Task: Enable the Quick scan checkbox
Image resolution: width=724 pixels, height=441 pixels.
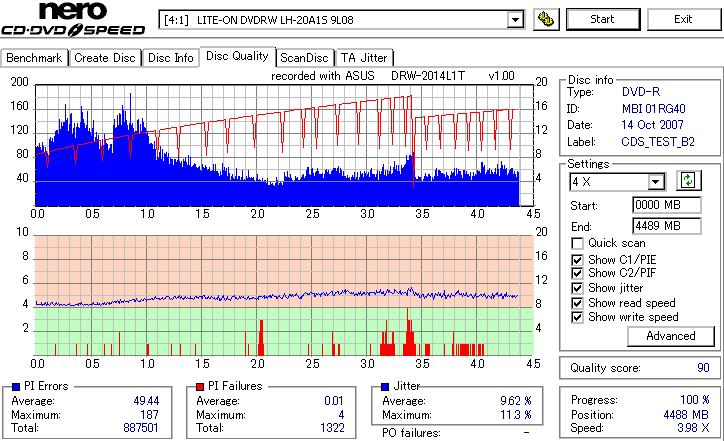Action: [577, 243]
